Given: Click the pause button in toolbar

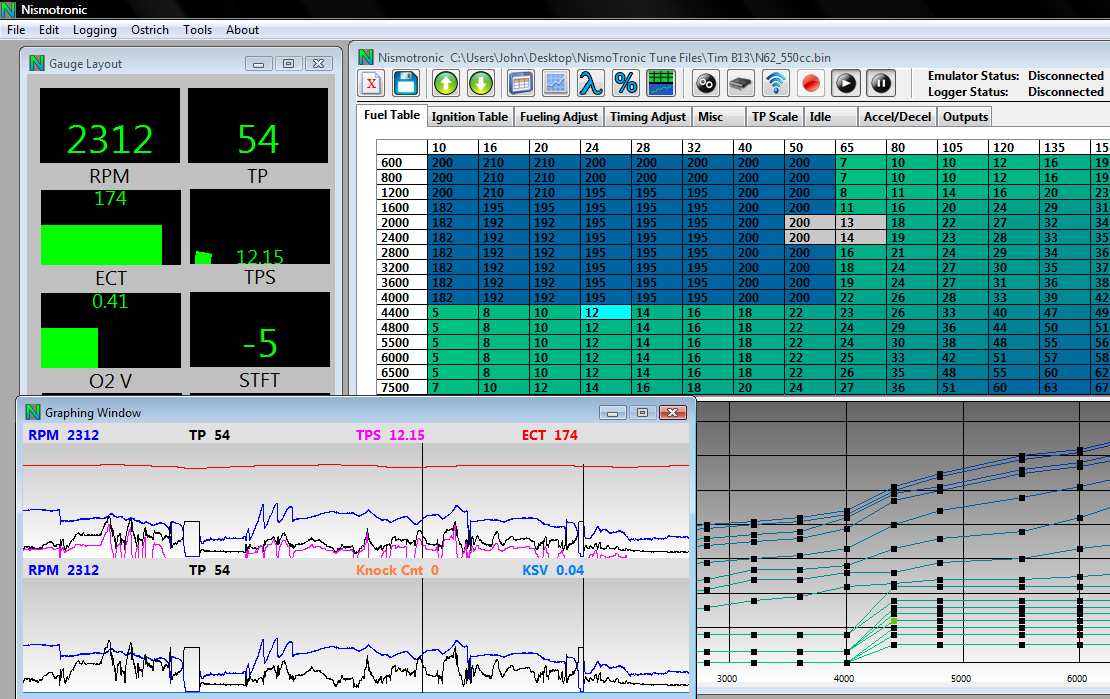Looking at the screenshot, I should coord(880,83).
